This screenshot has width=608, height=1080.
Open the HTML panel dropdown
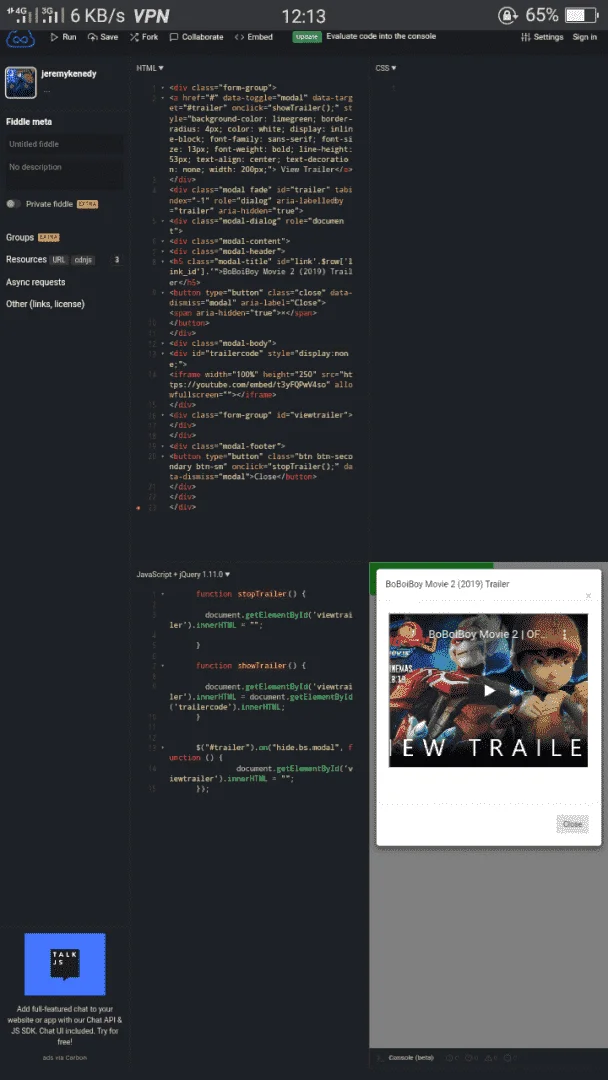click(x=150, y=68)
